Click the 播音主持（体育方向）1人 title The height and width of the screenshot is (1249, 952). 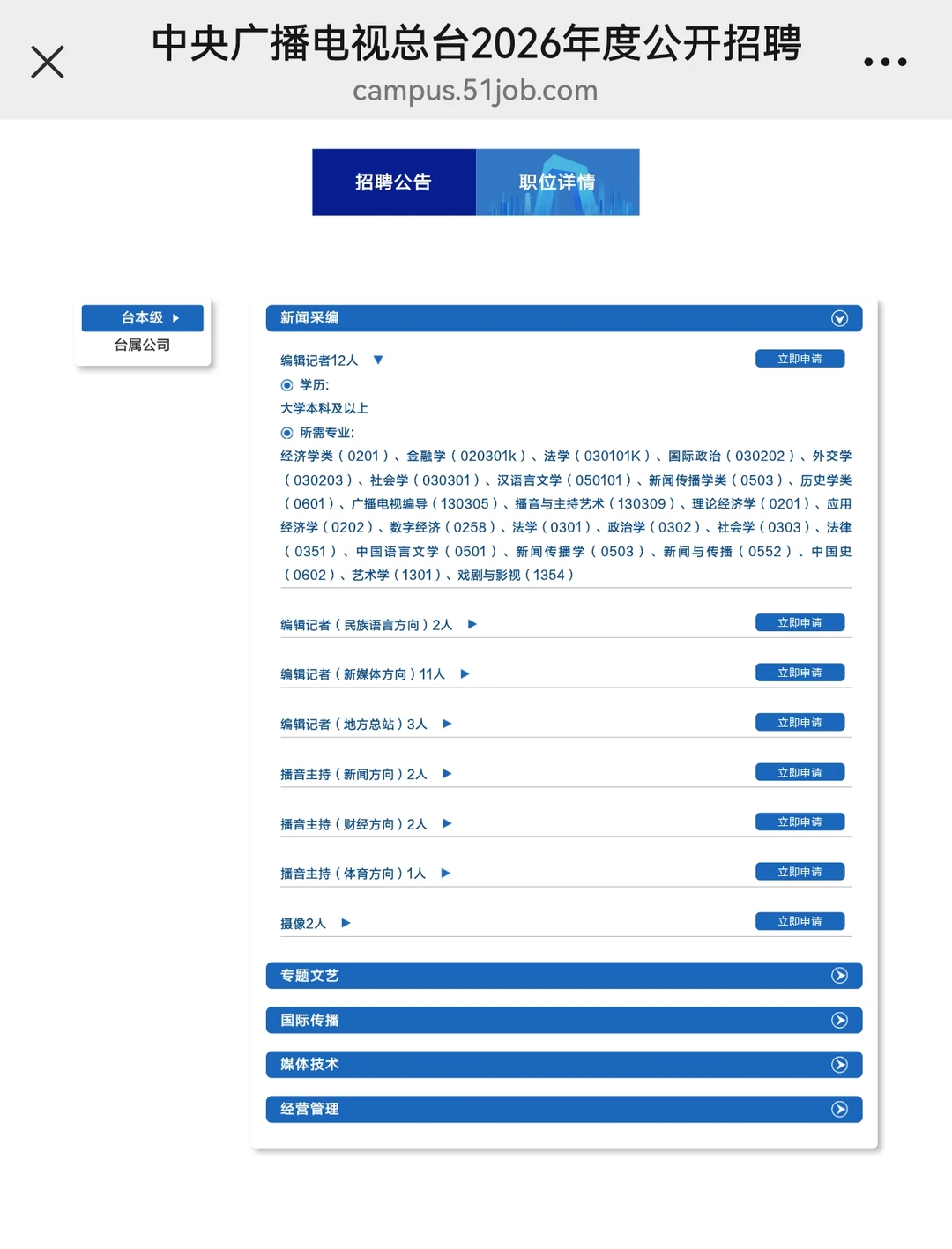(353, 874)
